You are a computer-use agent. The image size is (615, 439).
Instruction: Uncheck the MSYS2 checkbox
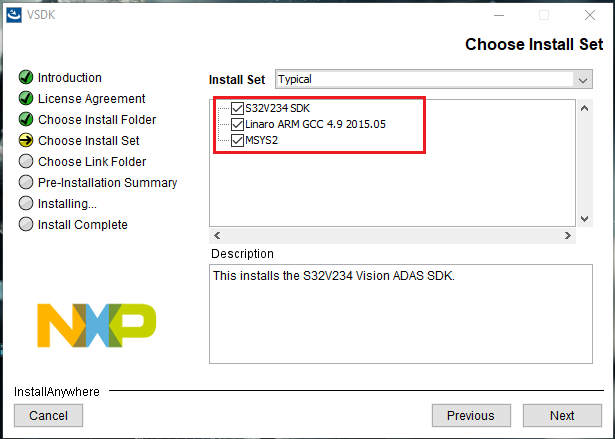[237, 140]
